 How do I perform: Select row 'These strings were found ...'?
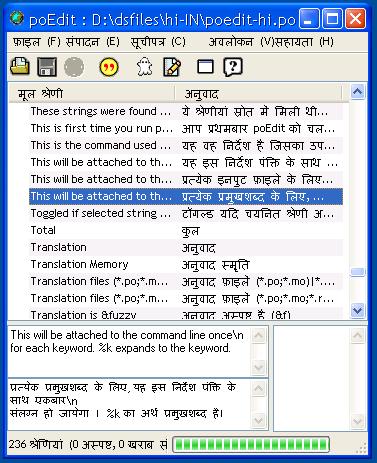tap(186, 111)
